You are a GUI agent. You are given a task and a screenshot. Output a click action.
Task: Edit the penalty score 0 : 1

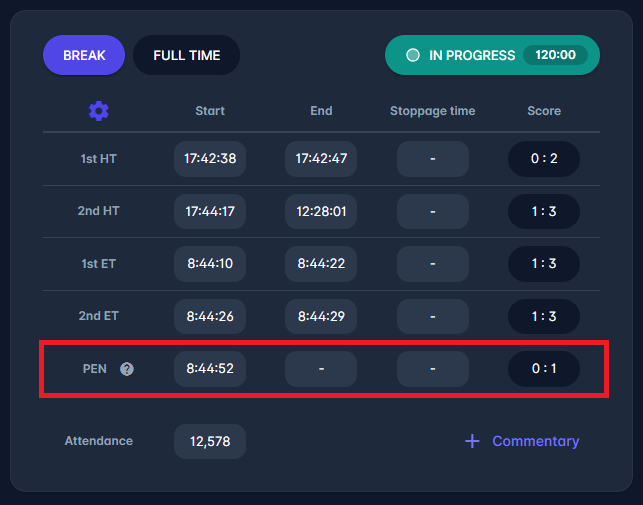point(544,369)
